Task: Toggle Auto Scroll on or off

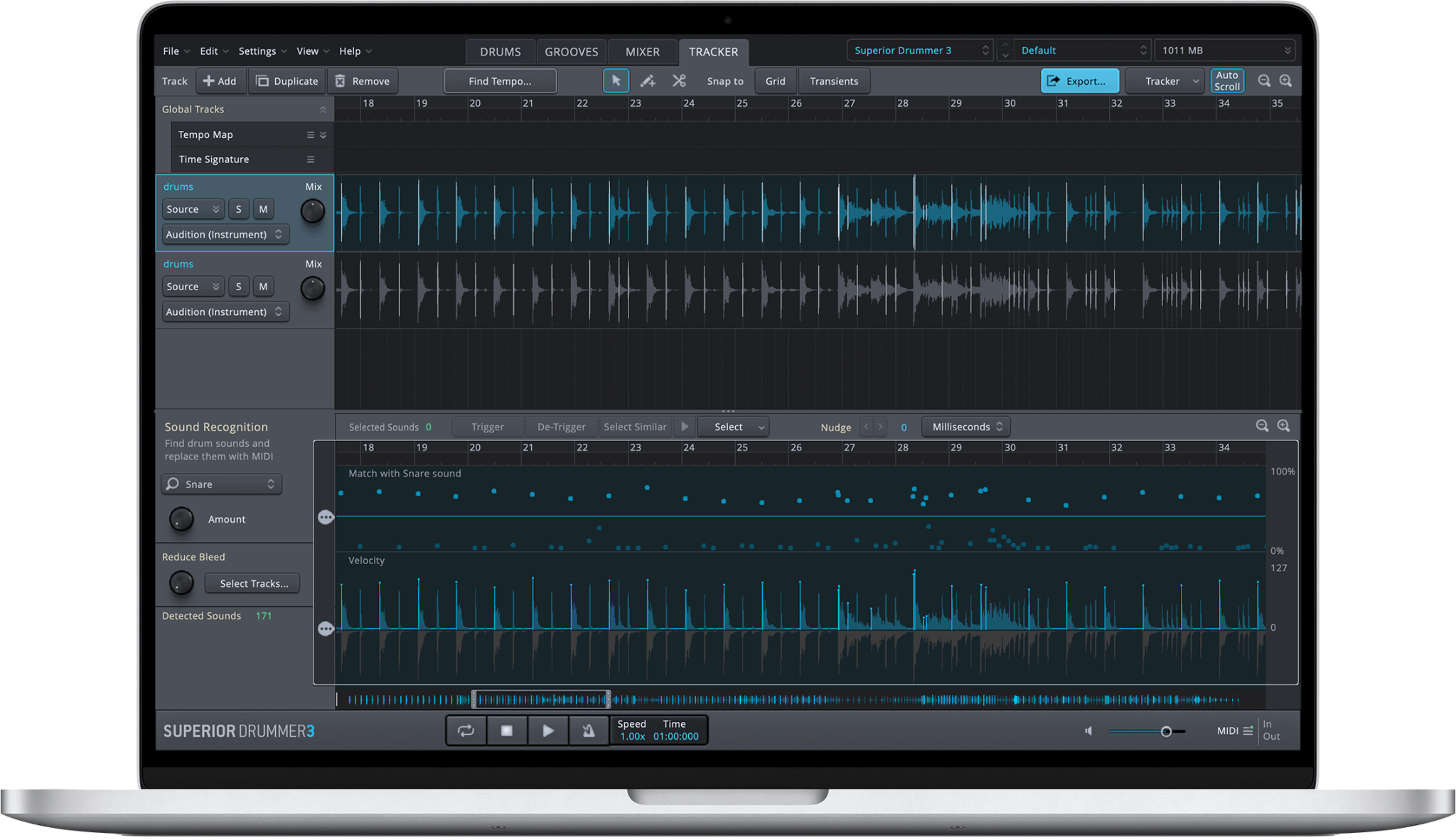Action: [1227, 81]
